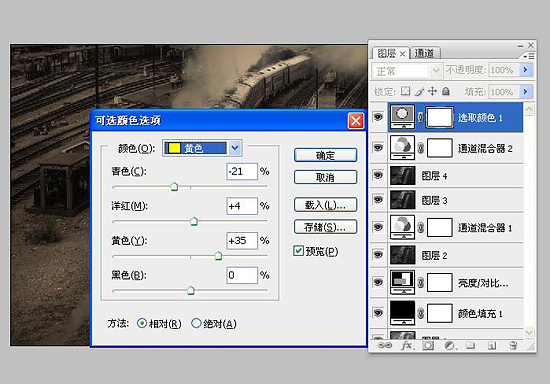Toggle visibility of 图层 4
This screenshot has height=384, width=550.
[x=378, y=175]
